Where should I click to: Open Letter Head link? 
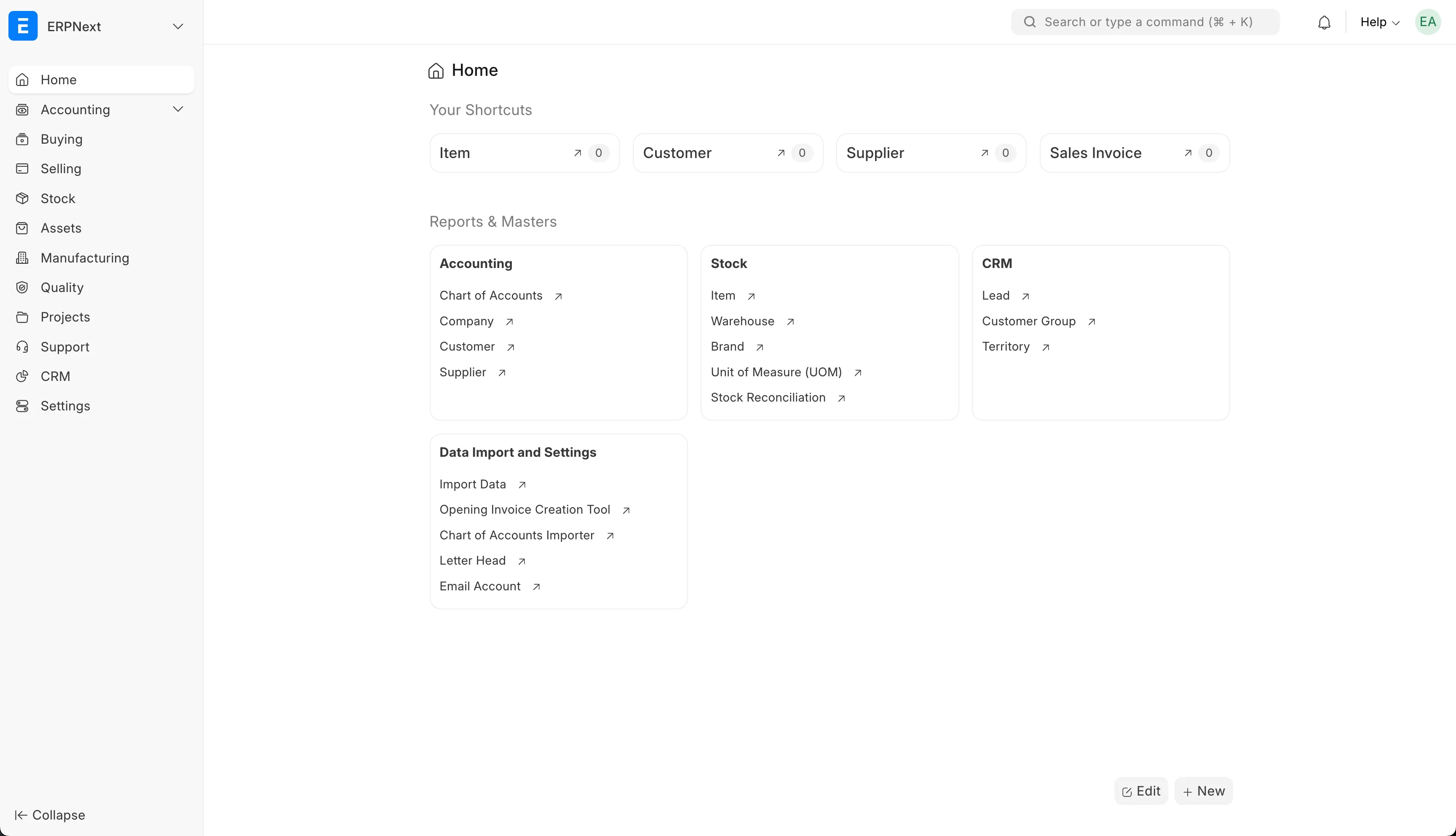click(x=472, y=561)
